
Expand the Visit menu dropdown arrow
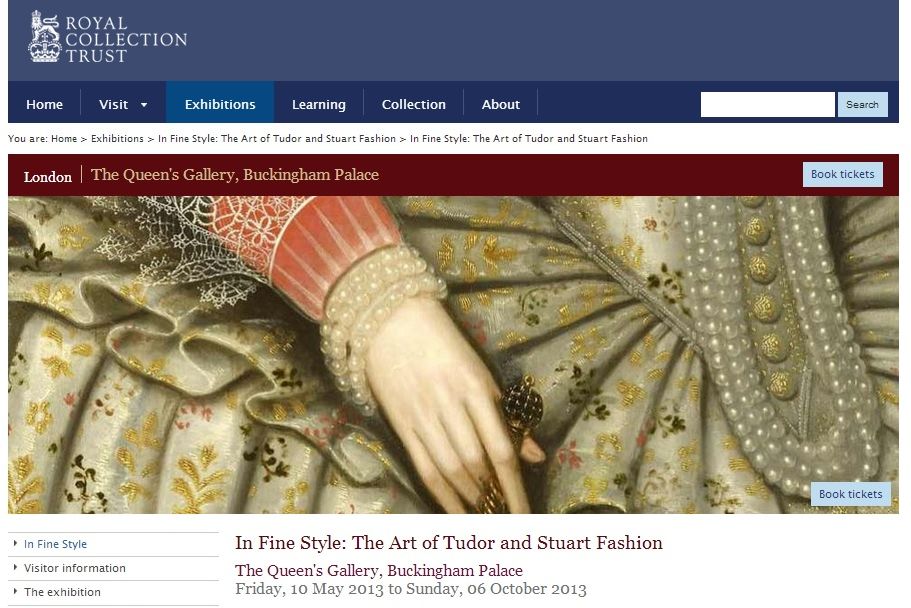[144, 105]
